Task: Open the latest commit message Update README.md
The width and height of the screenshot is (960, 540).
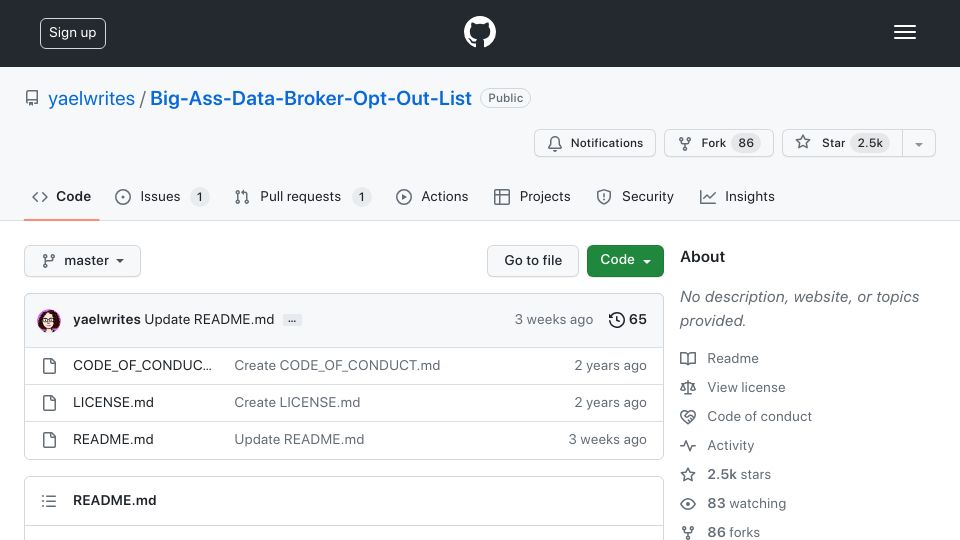Action: coord(209,320)
